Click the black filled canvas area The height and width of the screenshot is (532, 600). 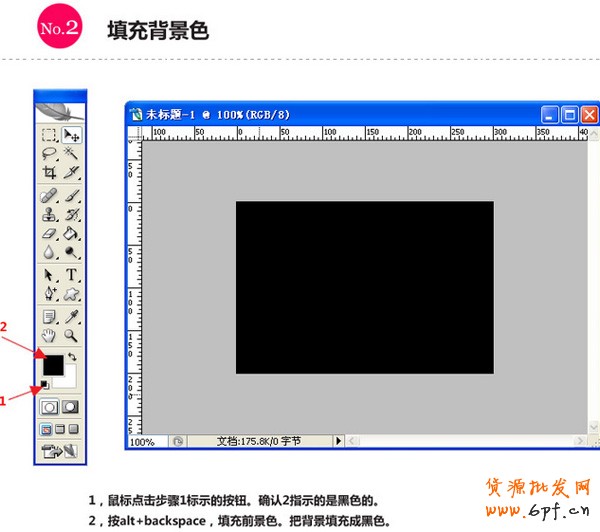tap(364, 287)
